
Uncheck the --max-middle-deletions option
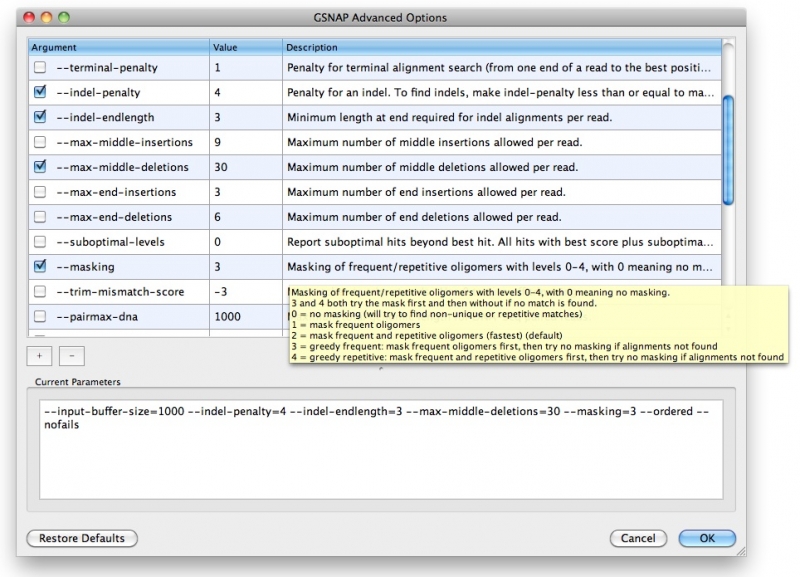click(40, 167)
